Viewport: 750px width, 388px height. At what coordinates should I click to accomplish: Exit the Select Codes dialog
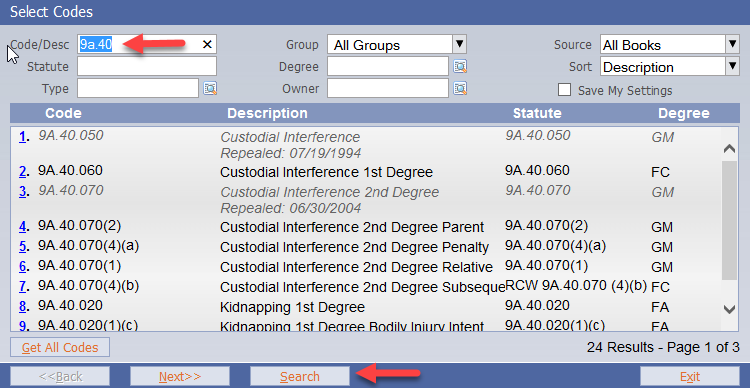tap(690, 377)
